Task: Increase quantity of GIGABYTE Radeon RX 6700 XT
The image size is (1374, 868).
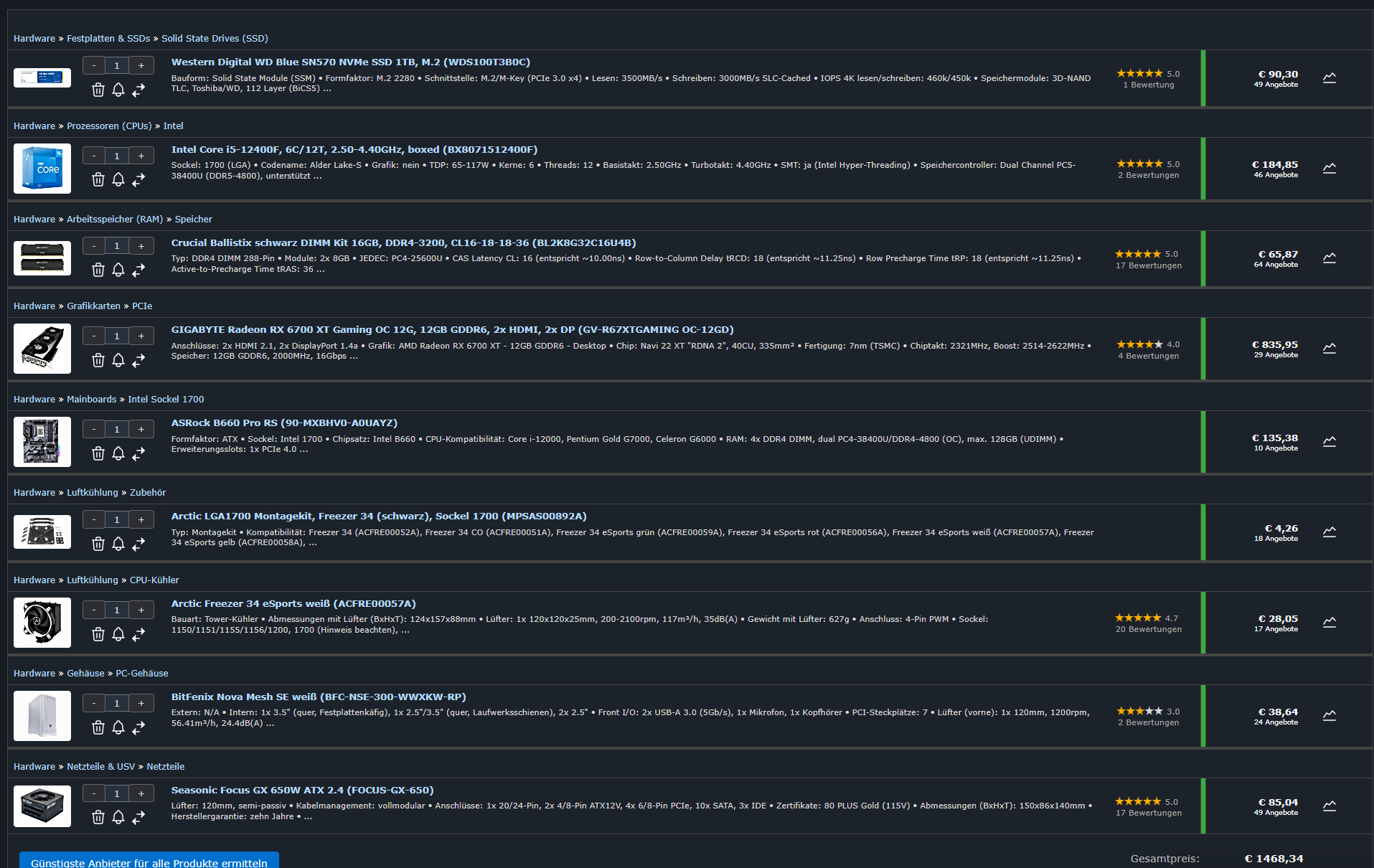Action: [141, 336]
